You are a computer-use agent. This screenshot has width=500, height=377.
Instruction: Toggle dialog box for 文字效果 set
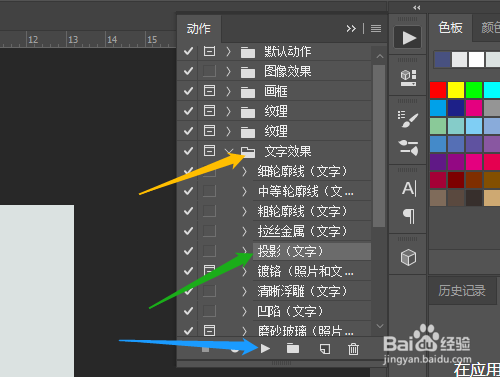[x=209, y=151]
